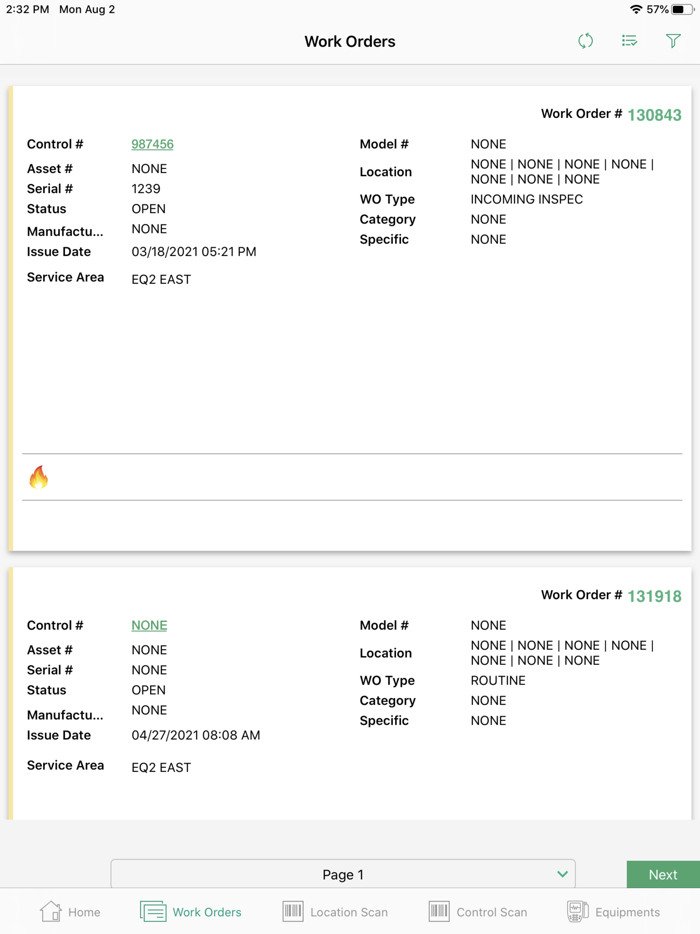Image resolution: width=700 pixels, height=934 pixels.
Task: Select the Home icon in bottom bar
Action: pos(70,911)
